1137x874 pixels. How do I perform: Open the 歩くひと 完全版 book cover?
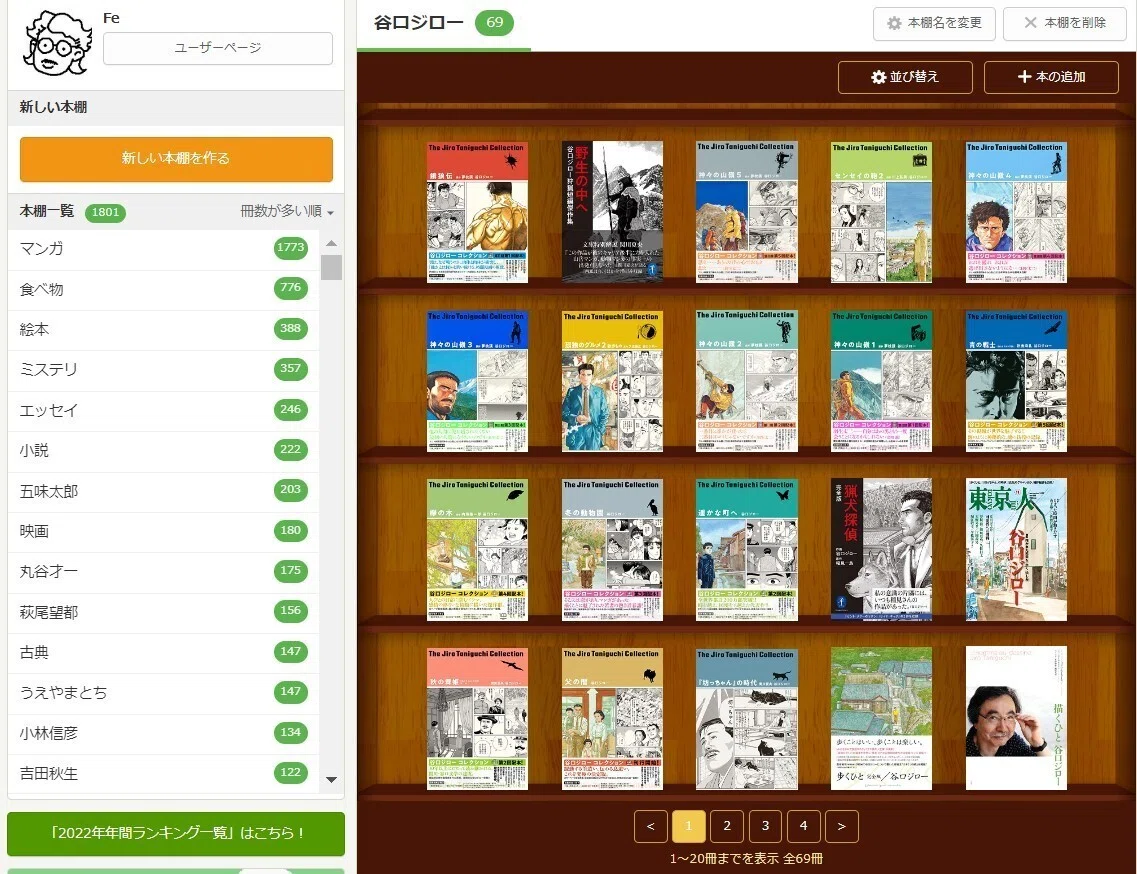[881, 719]
